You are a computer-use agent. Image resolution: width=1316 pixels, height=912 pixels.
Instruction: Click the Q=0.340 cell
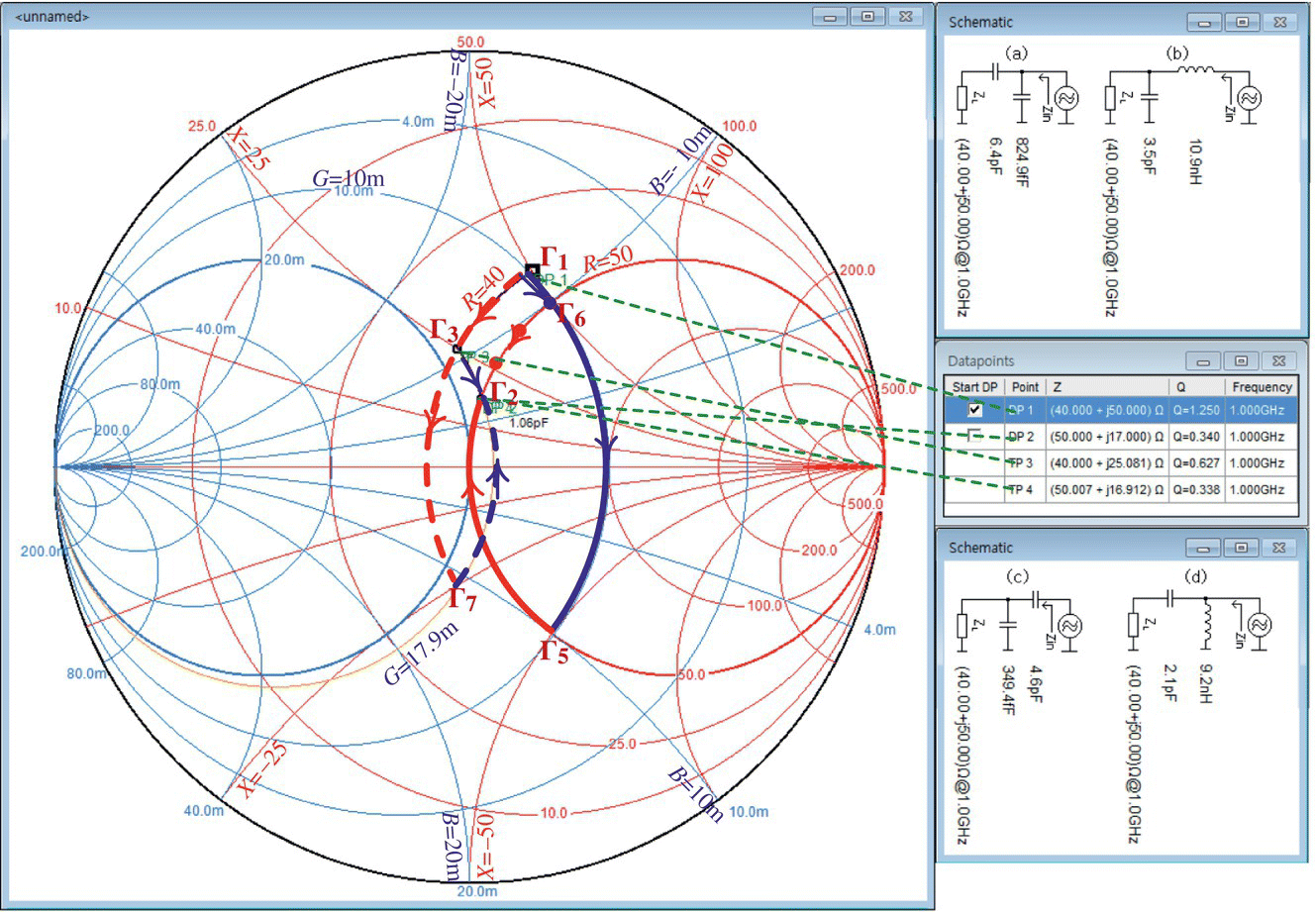pyautogui.click(x=1195, y=436)
